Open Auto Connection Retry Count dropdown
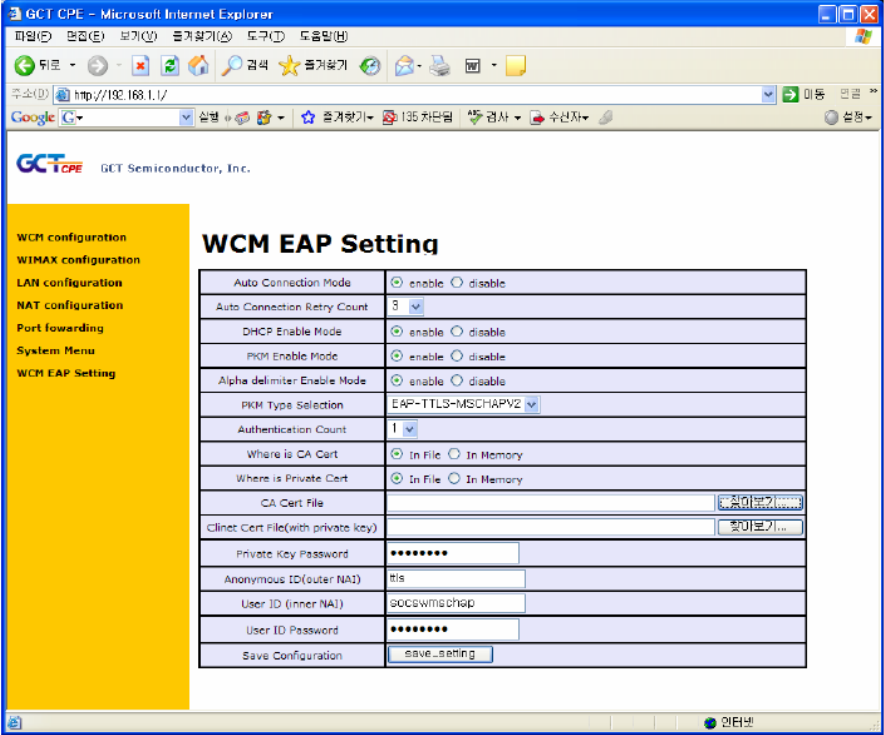The width and height of the screenshot is (884, 735). 416,307
